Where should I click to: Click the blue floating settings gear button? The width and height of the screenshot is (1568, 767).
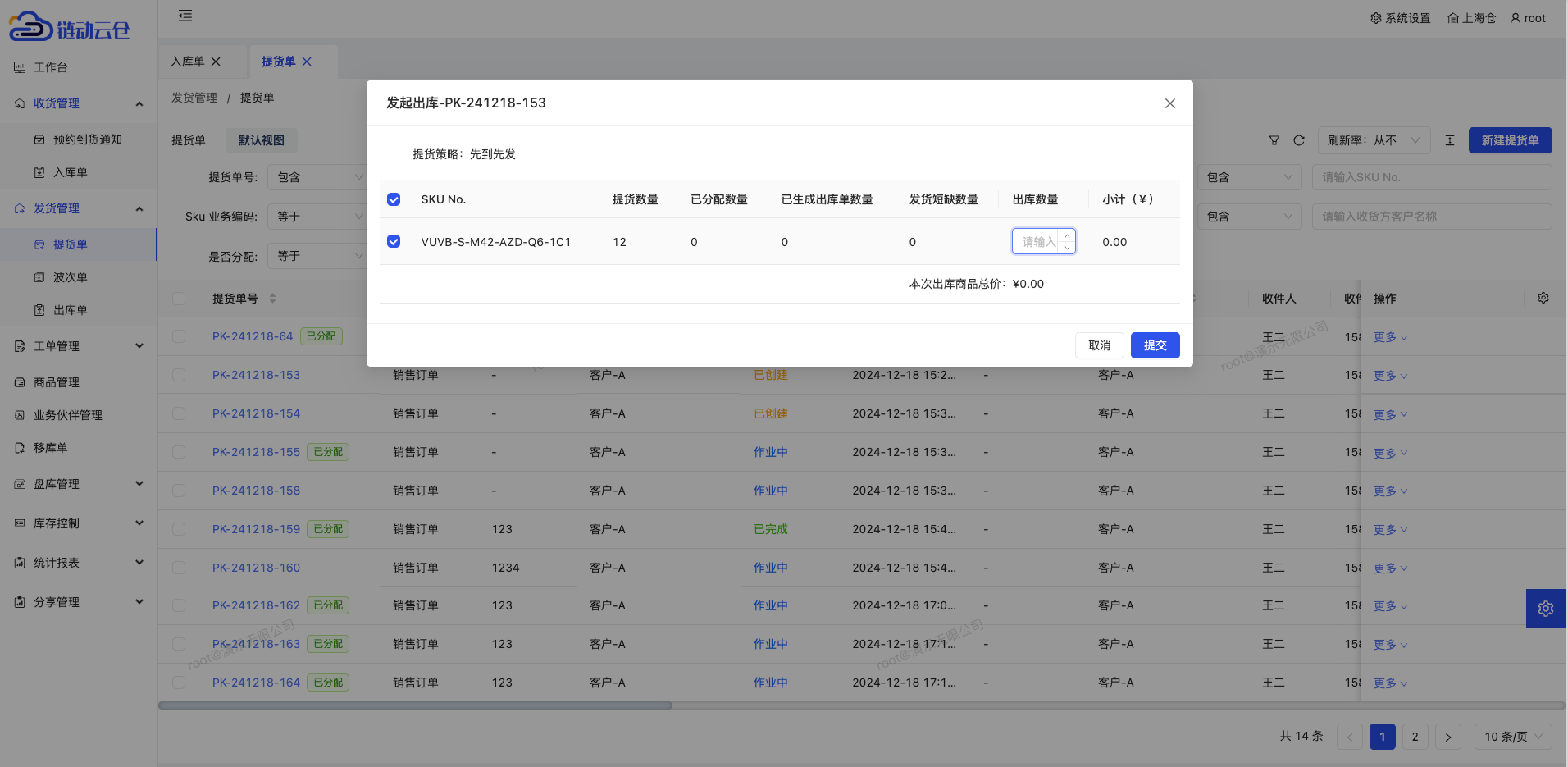[1545, 609]
